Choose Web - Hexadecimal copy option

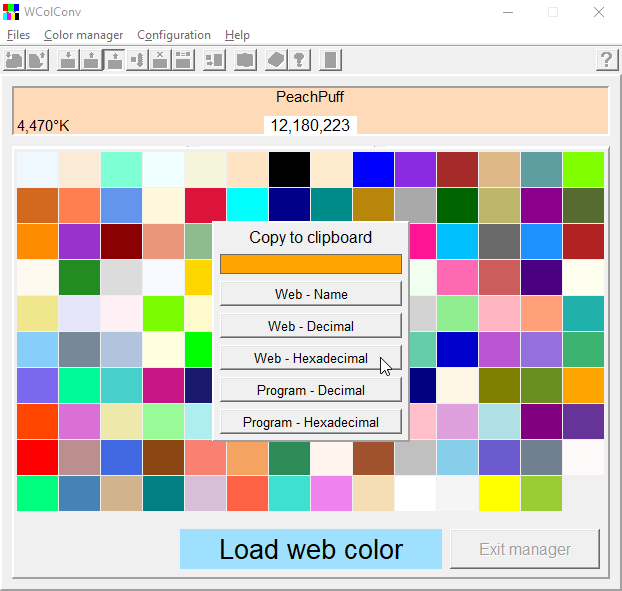tap(310, 358)
